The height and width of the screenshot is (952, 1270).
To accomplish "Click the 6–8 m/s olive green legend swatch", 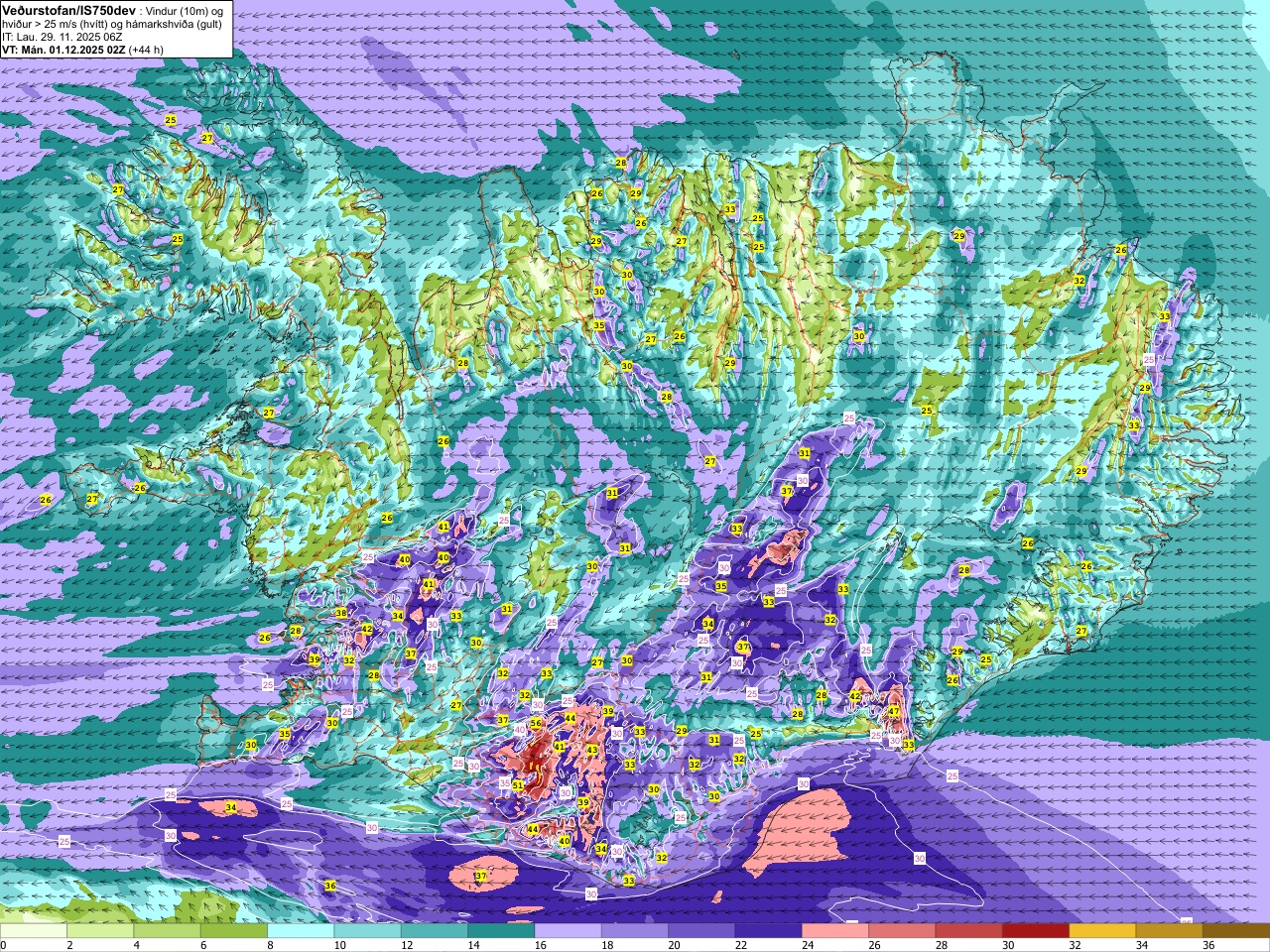I will click(234, 931).
